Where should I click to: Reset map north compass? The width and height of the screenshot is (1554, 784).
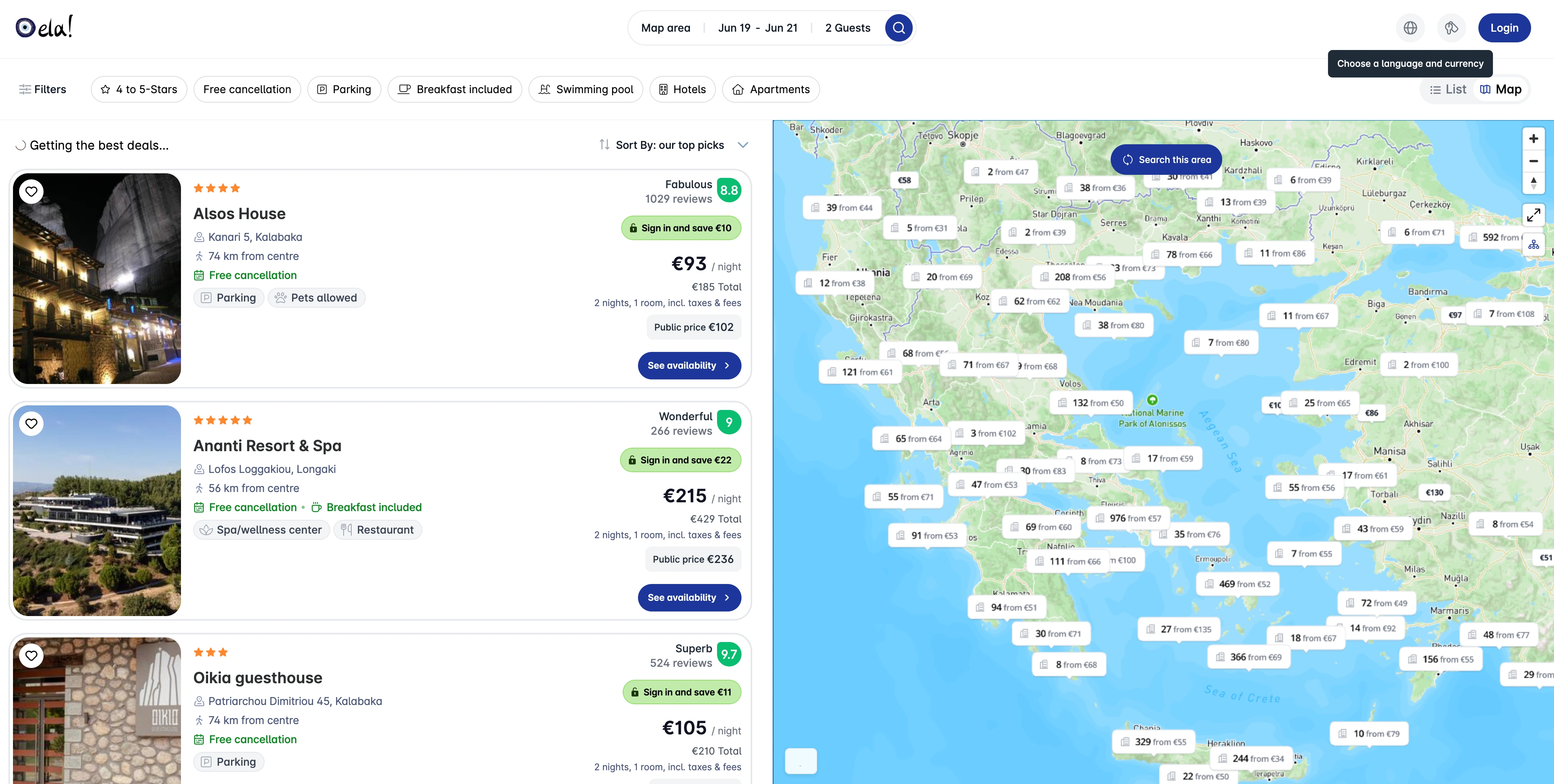click(x=1533, y=183)
